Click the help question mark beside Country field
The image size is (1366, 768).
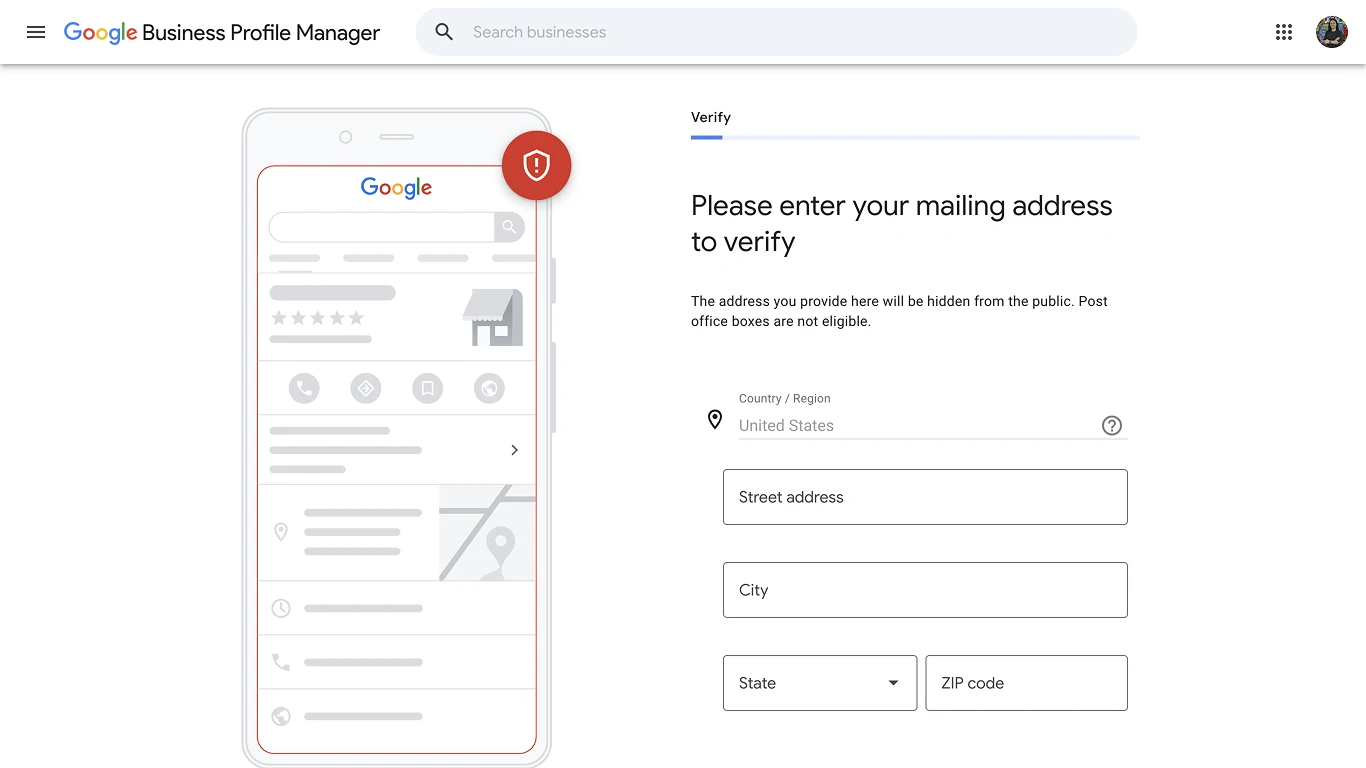(1112, 425)
